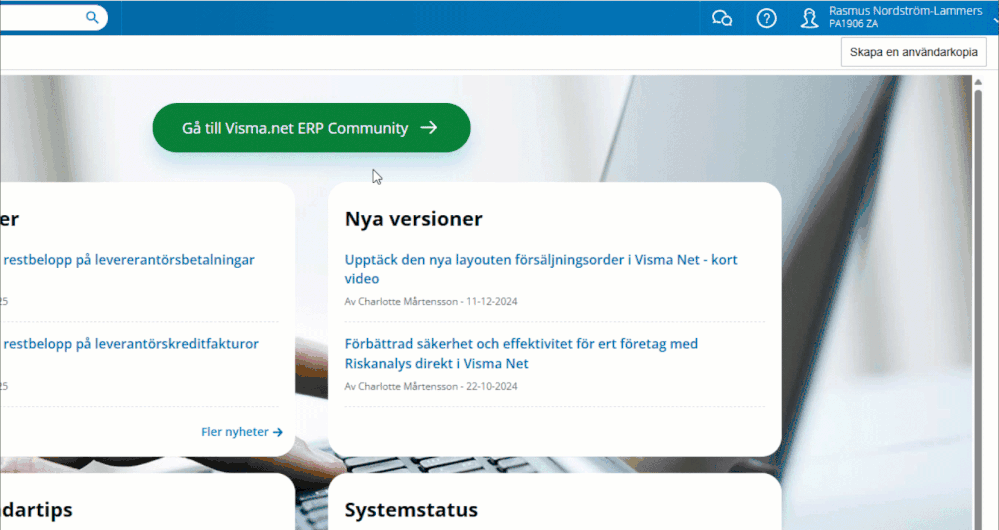Click the scrollbar up arrow

click(978, 82)
